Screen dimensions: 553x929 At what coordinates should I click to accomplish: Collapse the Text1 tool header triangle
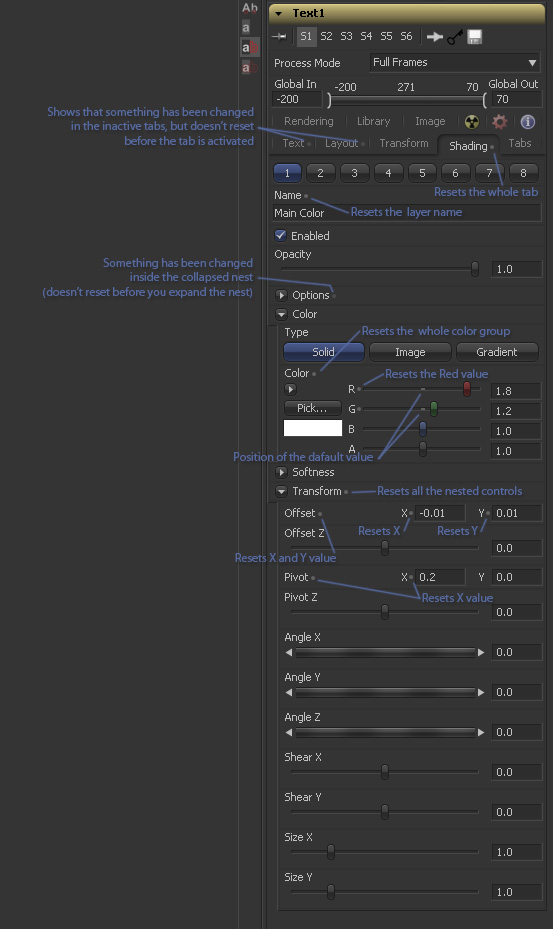[x=279, y=13]
